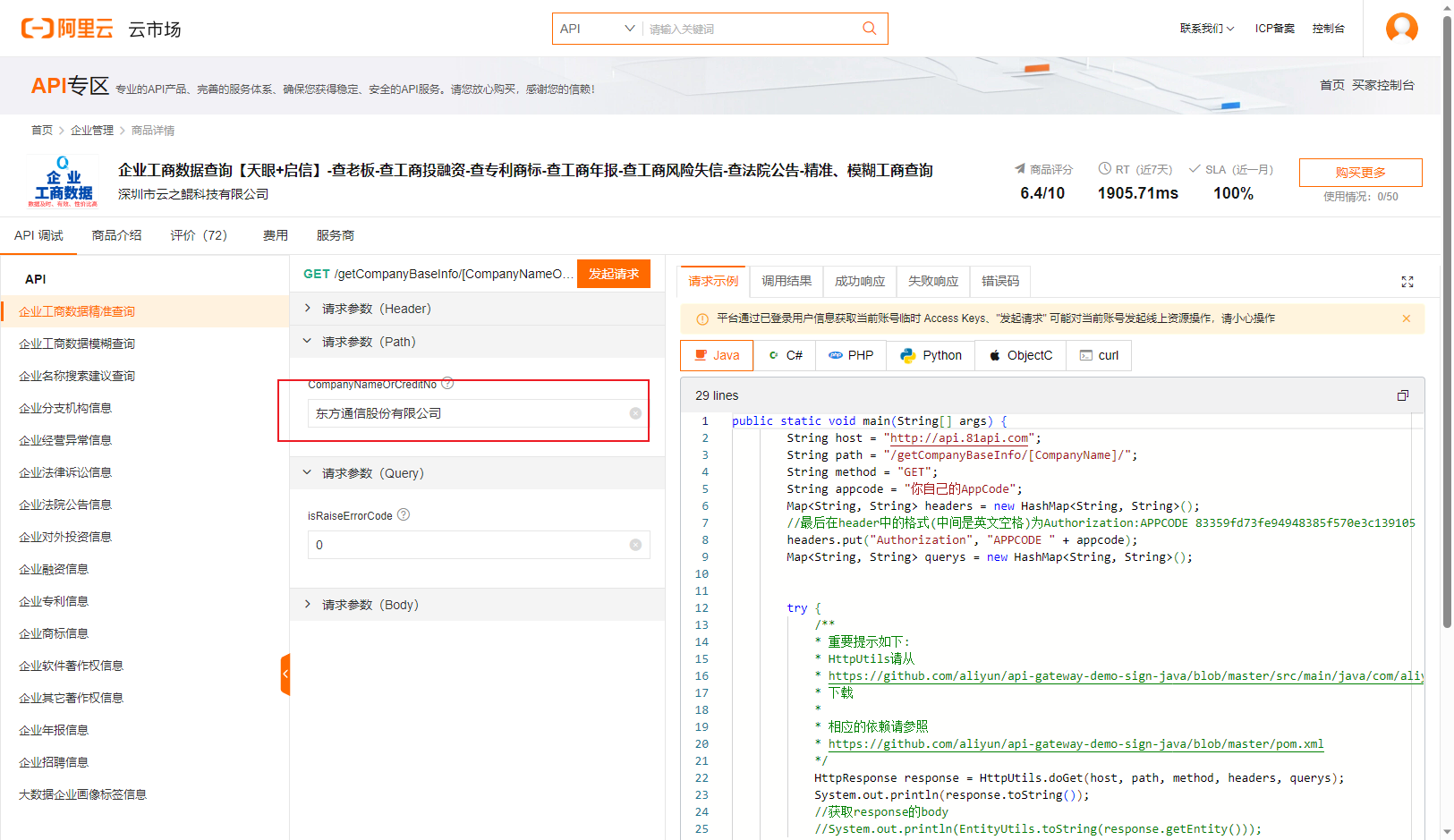1454x840 pixels.
Task: Select the curl code language tab
Action: 1099,355
